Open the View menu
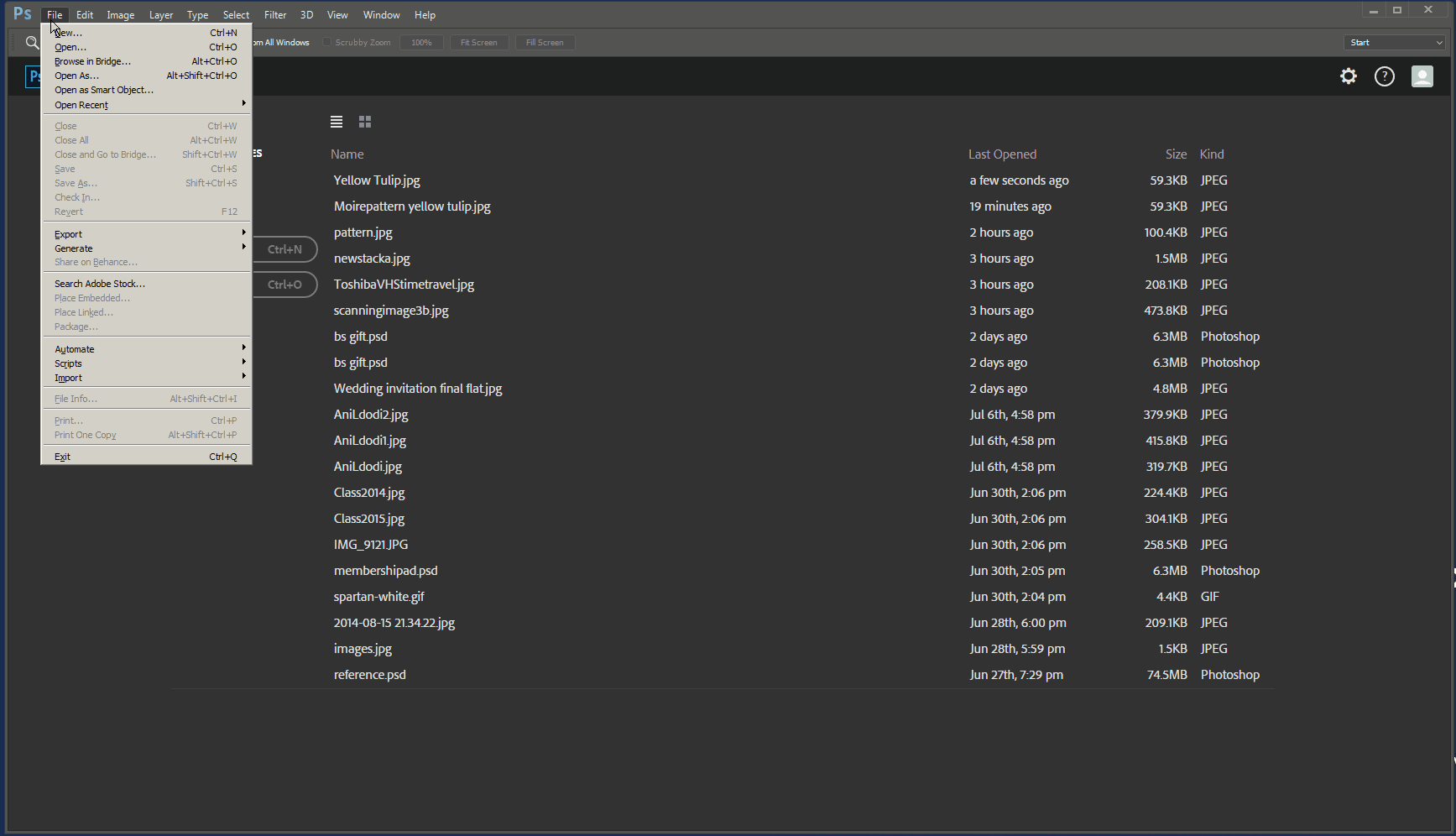The image size is (1456, 836). coord(337,15)
